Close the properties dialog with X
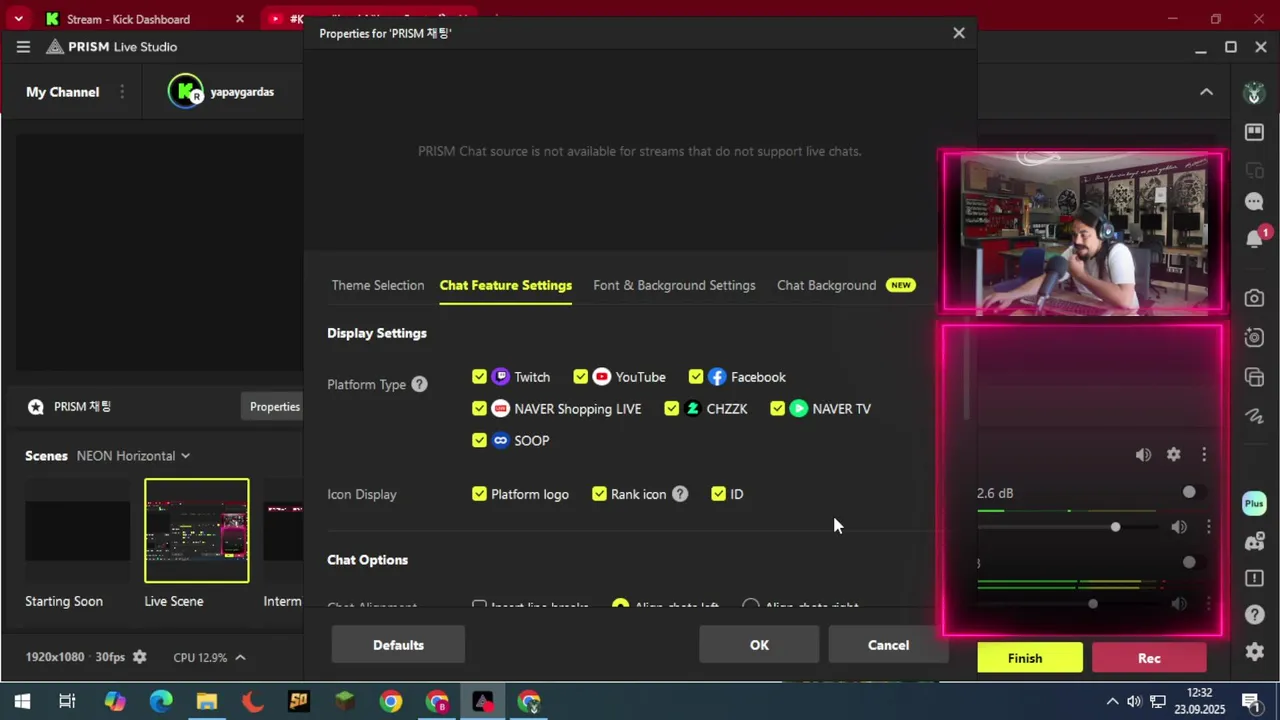Screen dimensions: 1280x720 pyautogui.click(x=959, y=33)
